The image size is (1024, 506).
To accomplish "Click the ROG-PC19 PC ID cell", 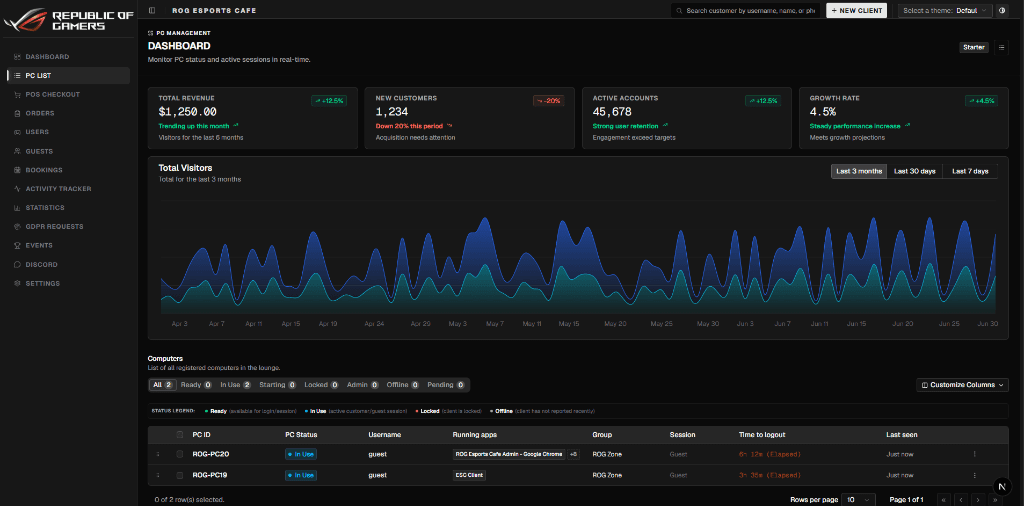I will coord(210,475).
